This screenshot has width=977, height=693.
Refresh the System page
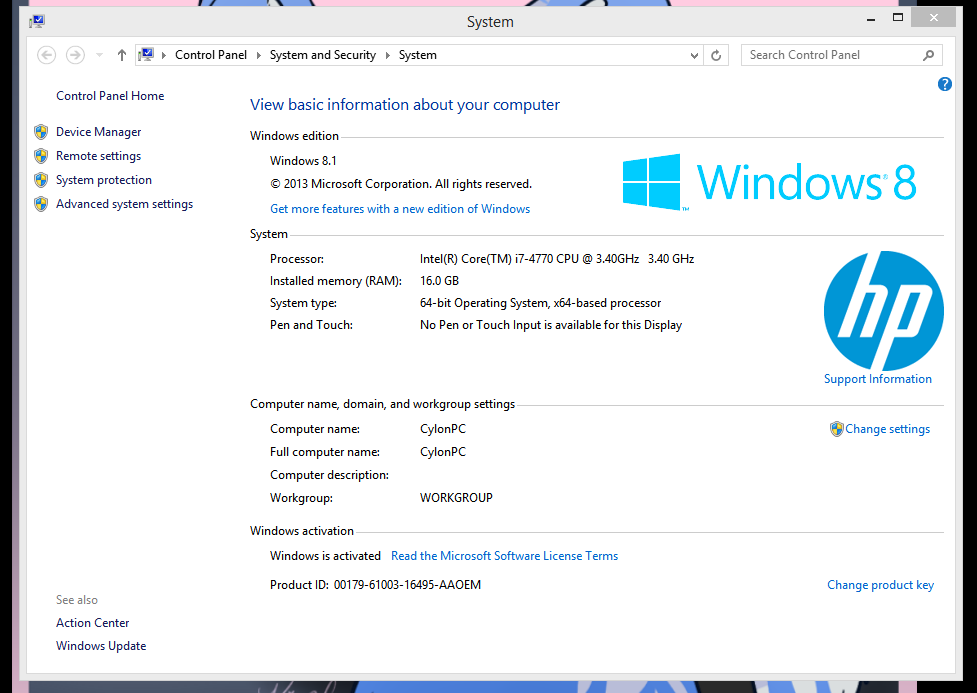(716, 55)
